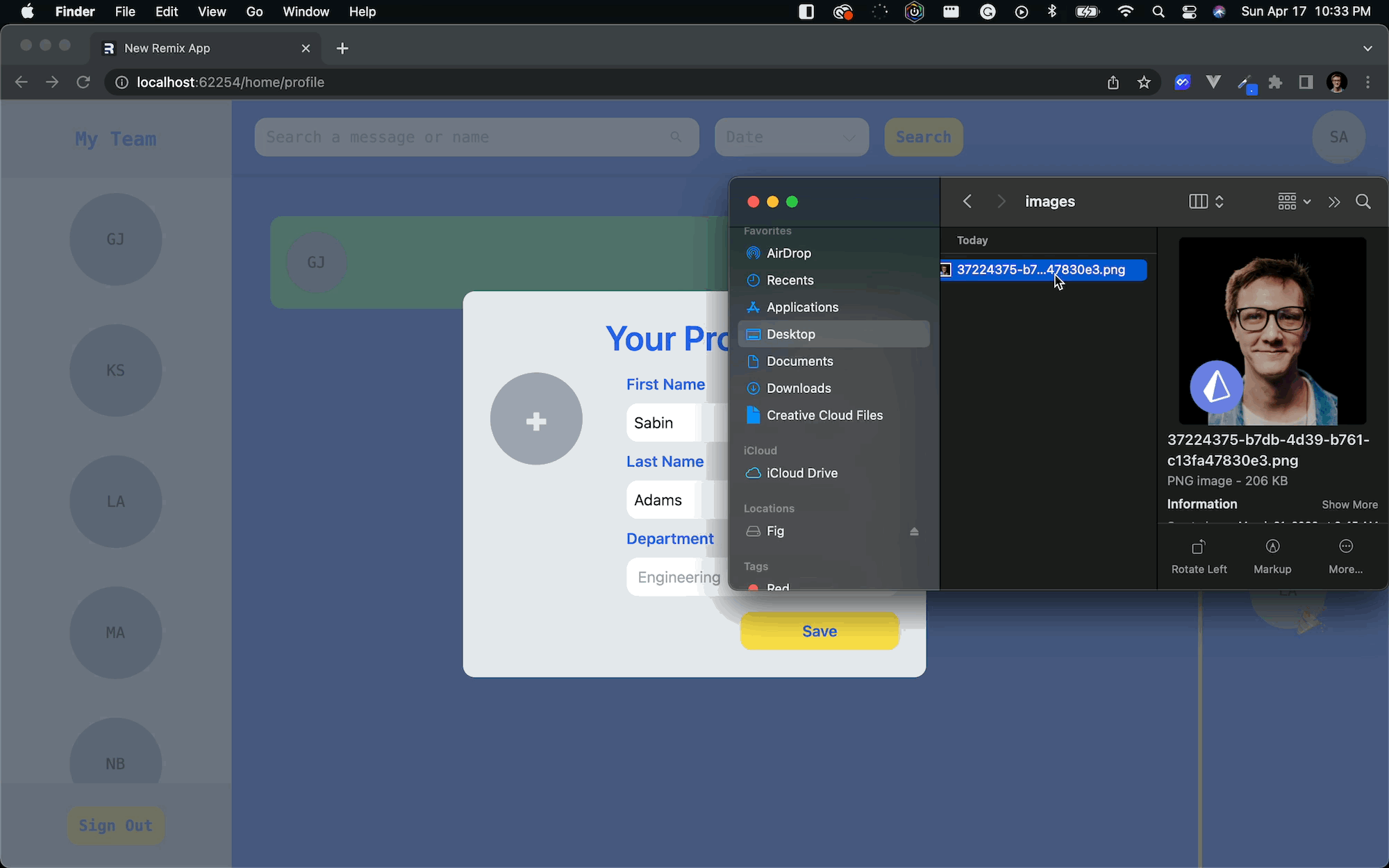Click the plus avatar upload circle
The width and height of the screenshot is (1389, 868).
point(535,419)
